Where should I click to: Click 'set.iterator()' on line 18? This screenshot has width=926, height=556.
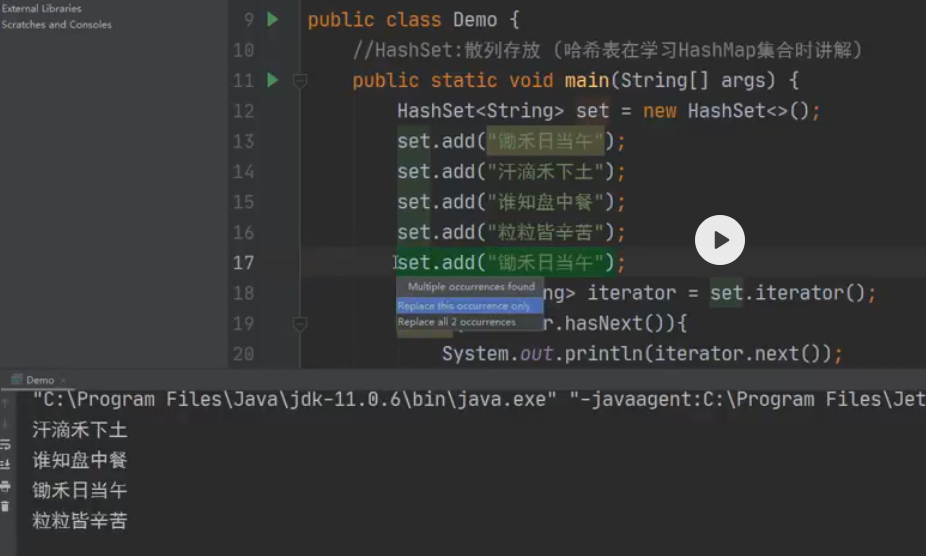tap(787, 292)
